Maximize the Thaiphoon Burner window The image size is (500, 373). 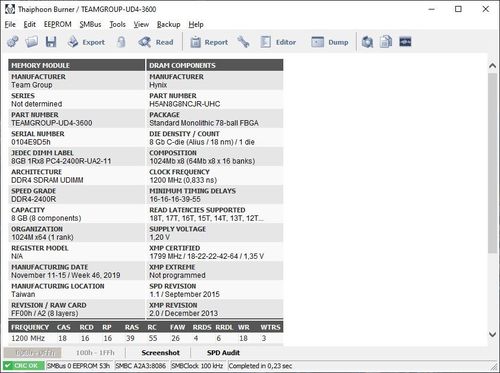tap(458, 9)
